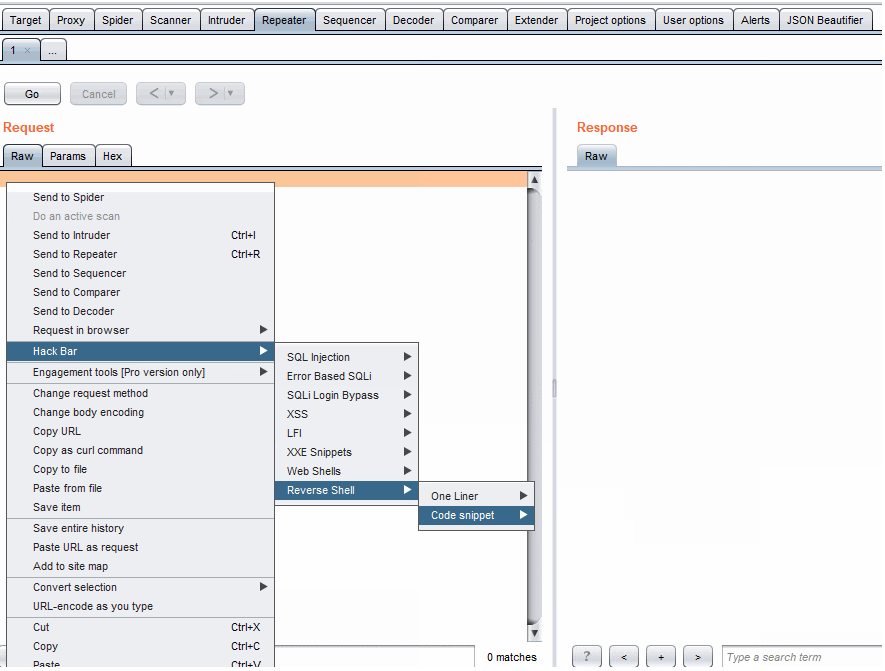
Task: Switch to the Comparer tab
Action: (x=475, y=20)
